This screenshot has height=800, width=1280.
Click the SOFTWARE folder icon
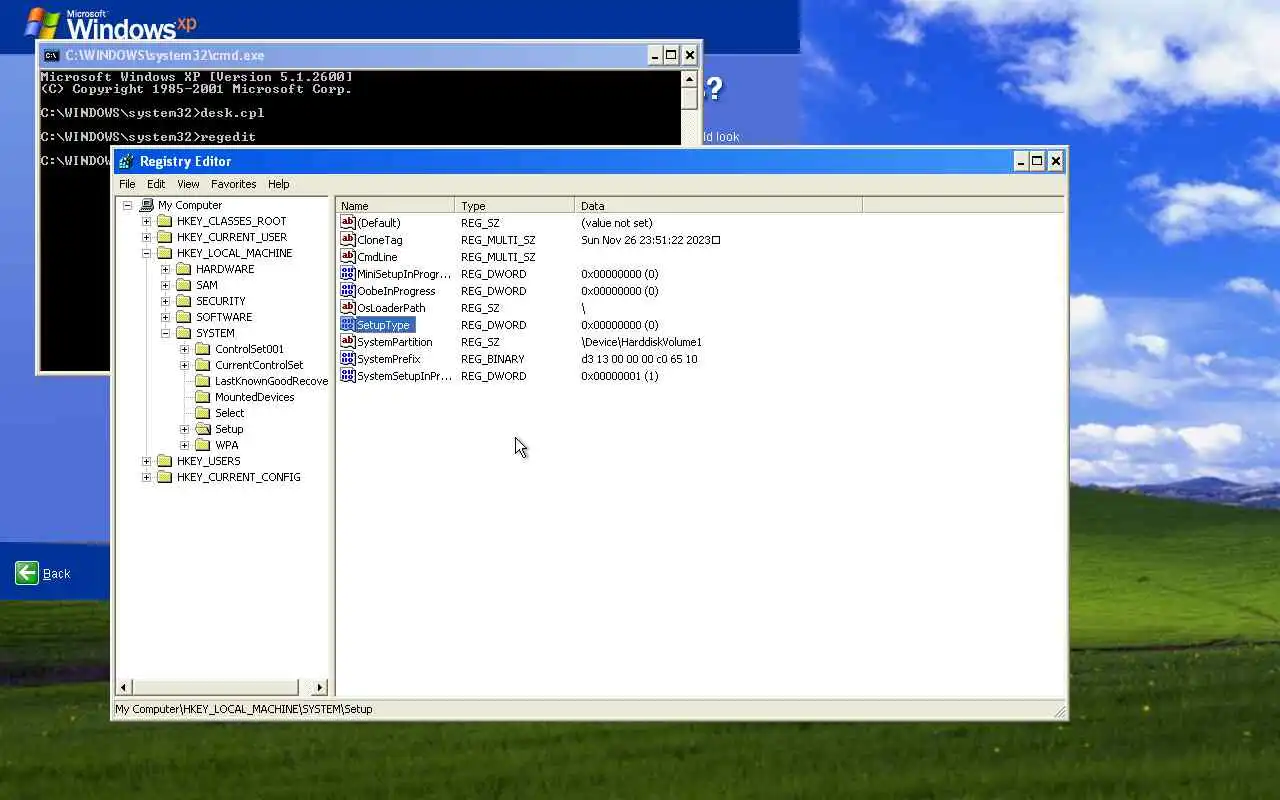(183, 317)
